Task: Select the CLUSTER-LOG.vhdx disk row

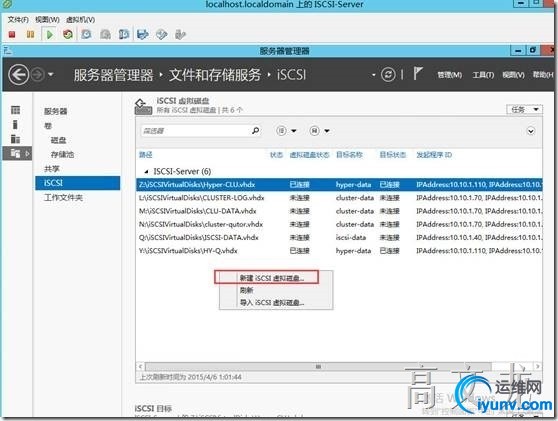Action: (x=339, y=198)
